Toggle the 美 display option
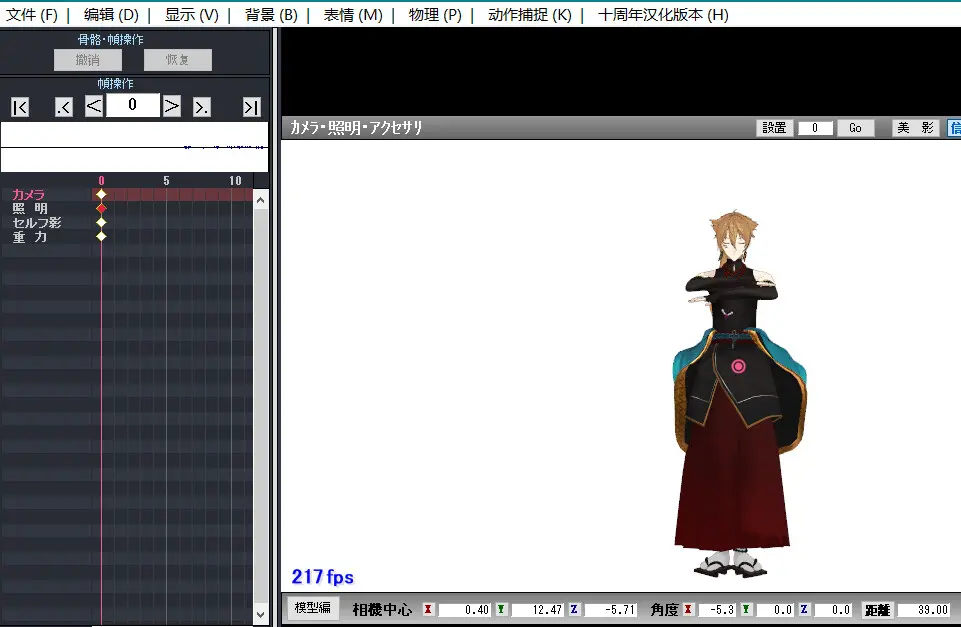 (903, 127)
